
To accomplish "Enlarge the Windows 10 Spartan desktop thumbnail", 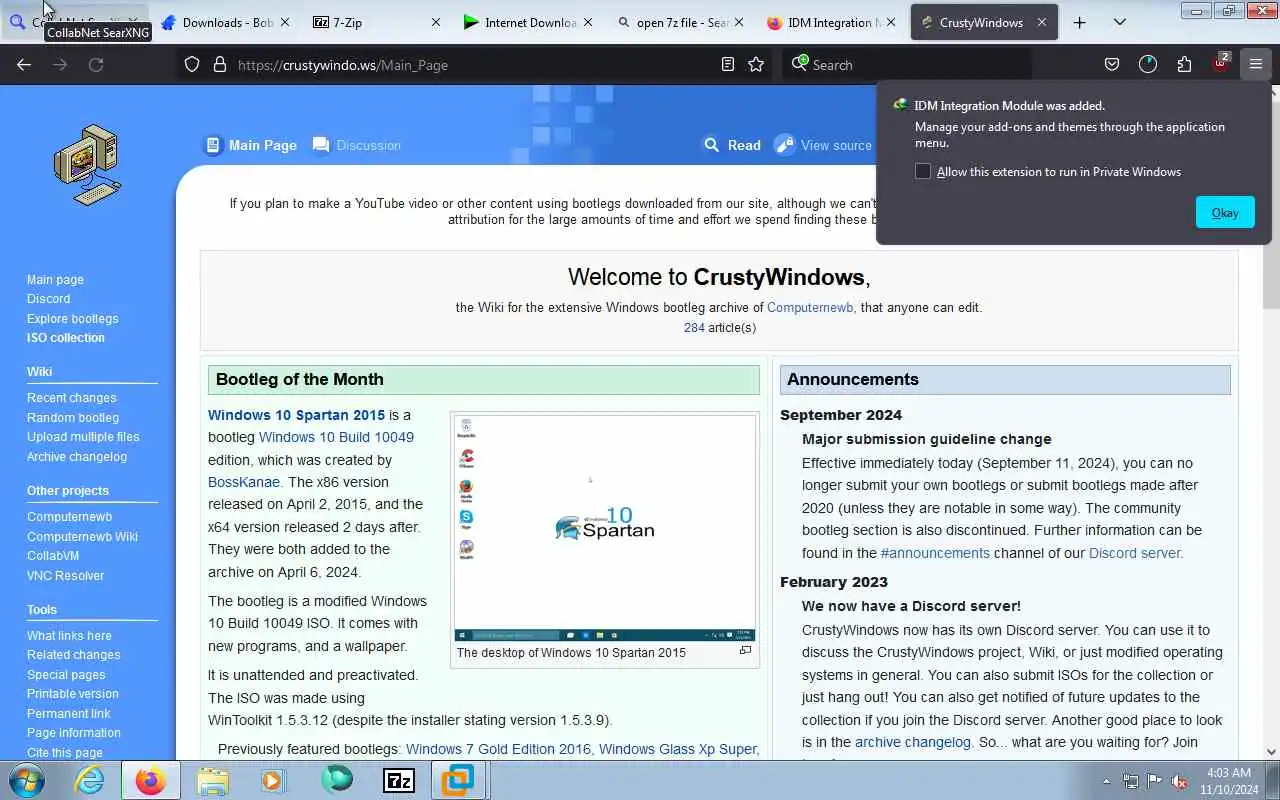I will (605, 528).
